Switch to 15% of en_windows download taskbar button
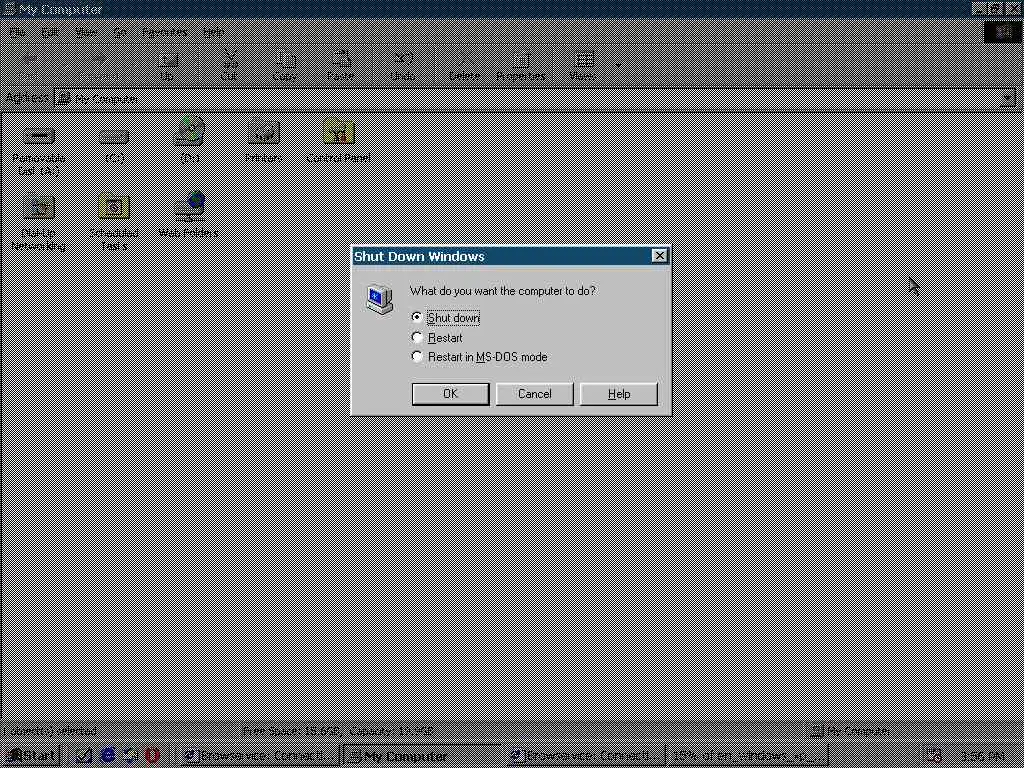Image resolution: width=1024 pixels, height=768 pixels. [x=747, y=756]
